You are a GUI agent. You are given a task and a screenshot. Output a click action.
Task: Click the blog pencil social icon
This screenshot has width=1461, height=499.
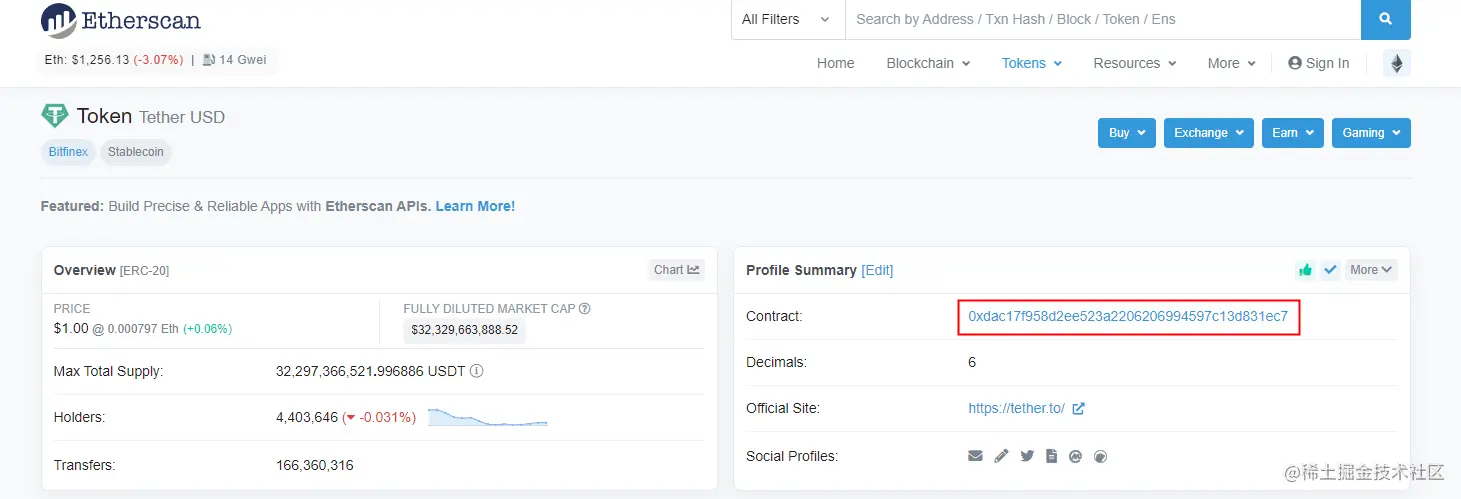pos(1001,456)
